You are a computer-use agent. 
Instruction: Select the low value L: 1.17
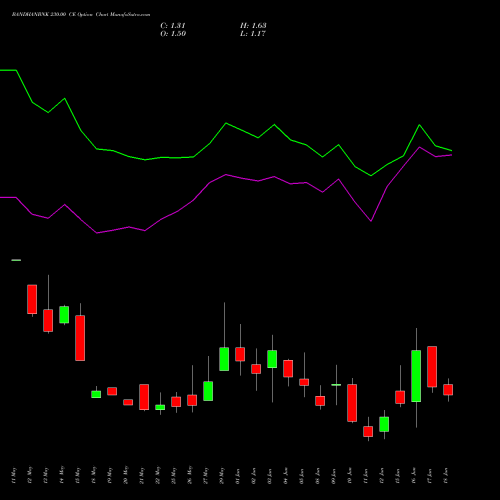pos(253,34)
